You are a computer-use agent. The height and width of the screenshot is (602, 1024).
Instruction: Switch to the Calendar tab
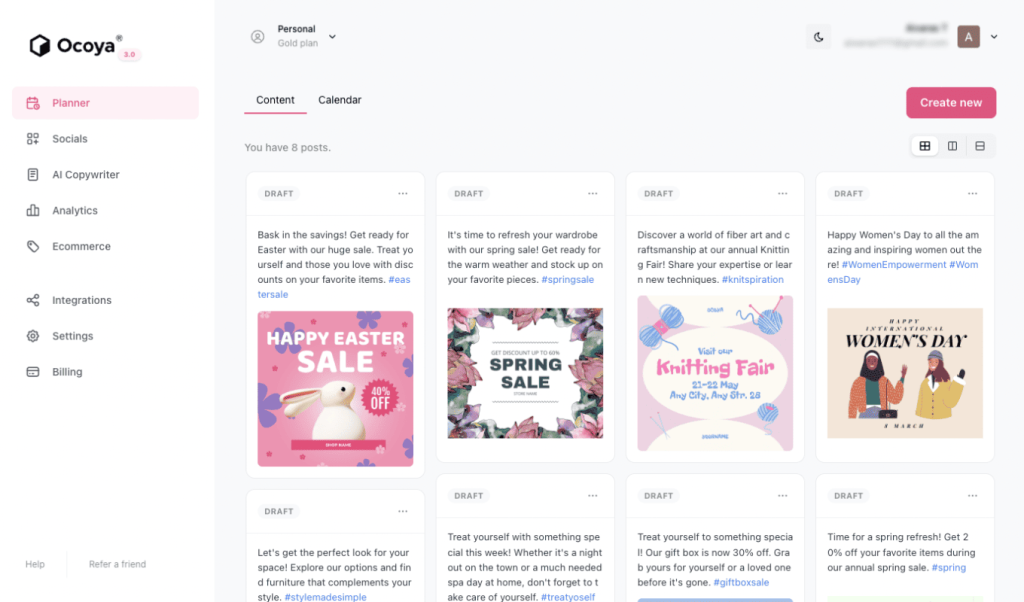(x=340, y=100)
